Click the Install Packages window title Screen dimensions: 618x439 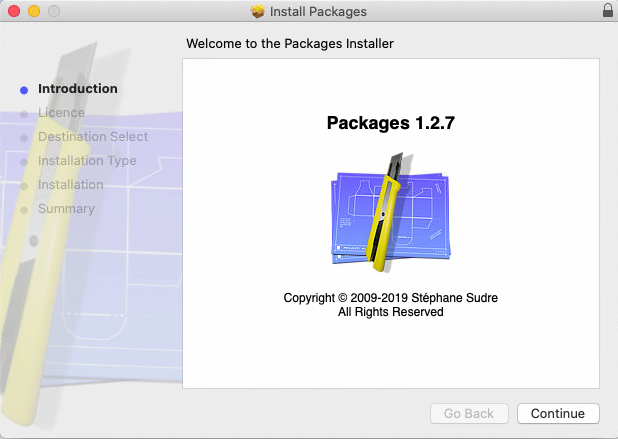pos(318,11)
